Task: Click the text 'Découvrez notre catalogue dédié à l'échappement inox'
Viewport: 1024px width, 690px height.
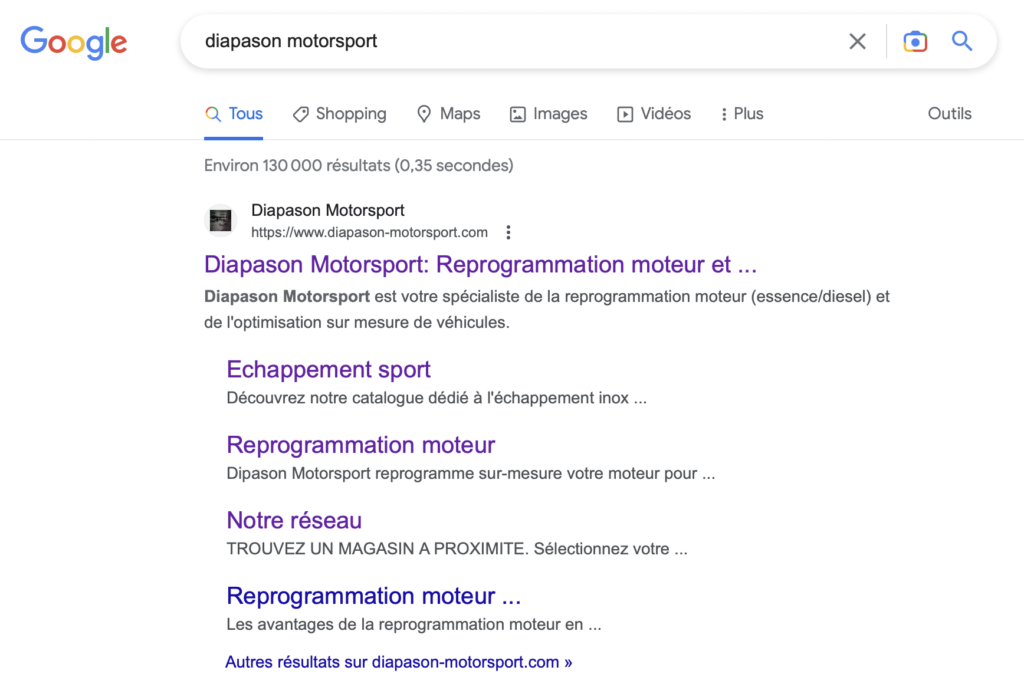Action: 437,398
